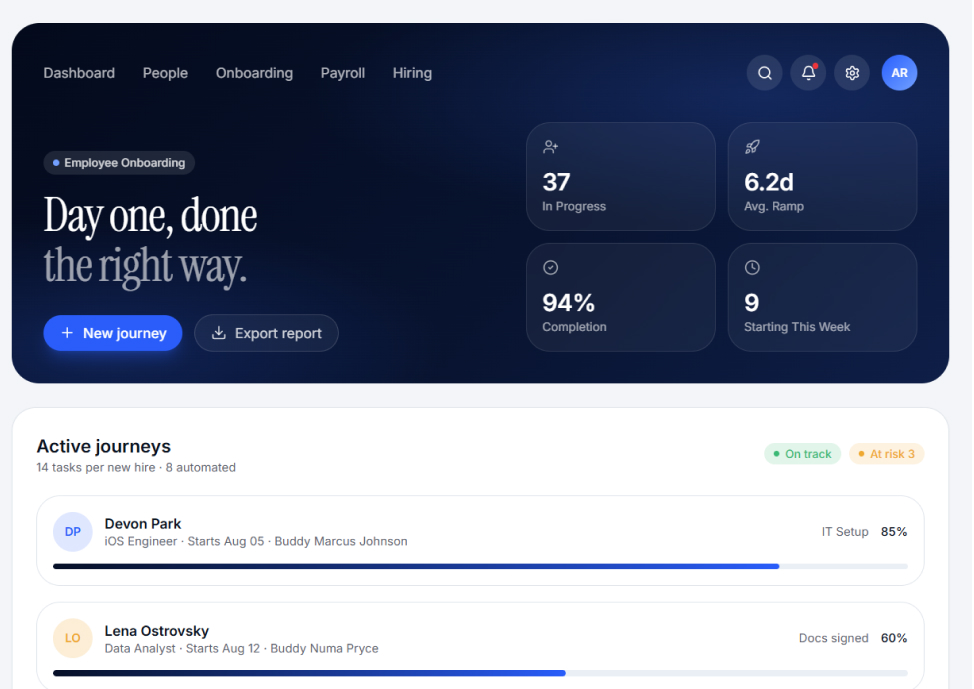
Task: Click the 'Day one, done' headline
Action: click(150, 216)
